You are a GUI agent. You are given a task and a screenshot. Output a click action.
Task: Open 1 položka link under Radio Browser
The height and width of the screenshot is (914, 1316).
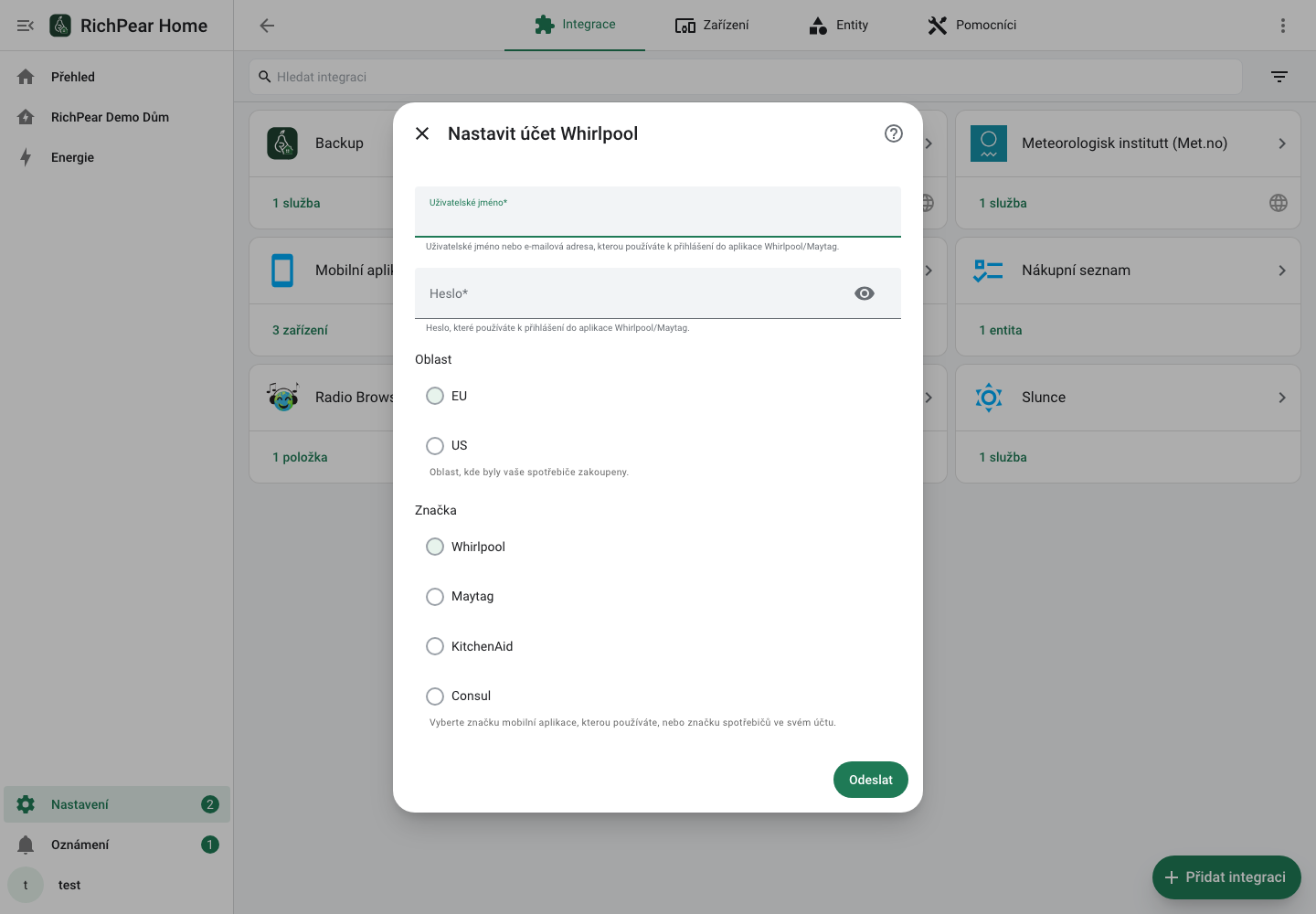[300, 457]
